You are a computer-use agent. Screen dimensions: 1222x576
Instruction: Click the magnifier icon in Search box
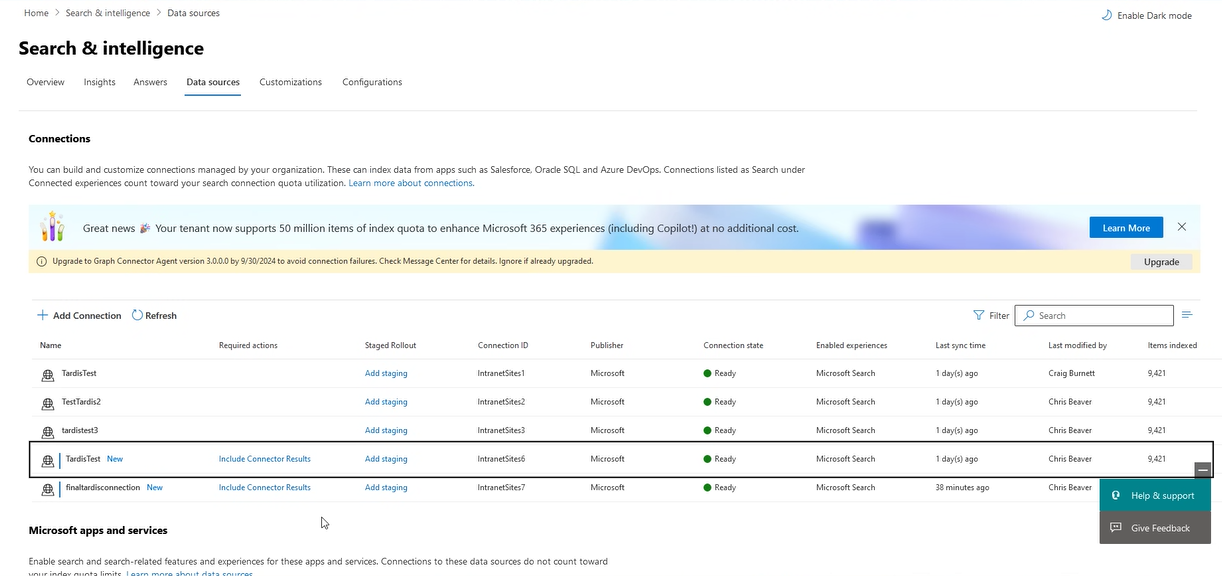(1028, 315)
